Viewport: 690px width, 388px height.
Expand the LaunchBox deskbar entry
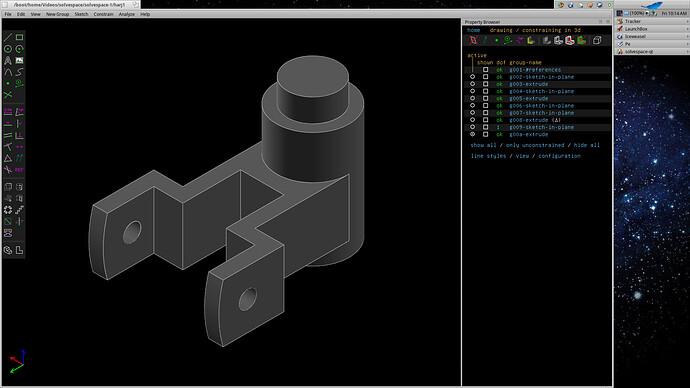coord(687,29)
